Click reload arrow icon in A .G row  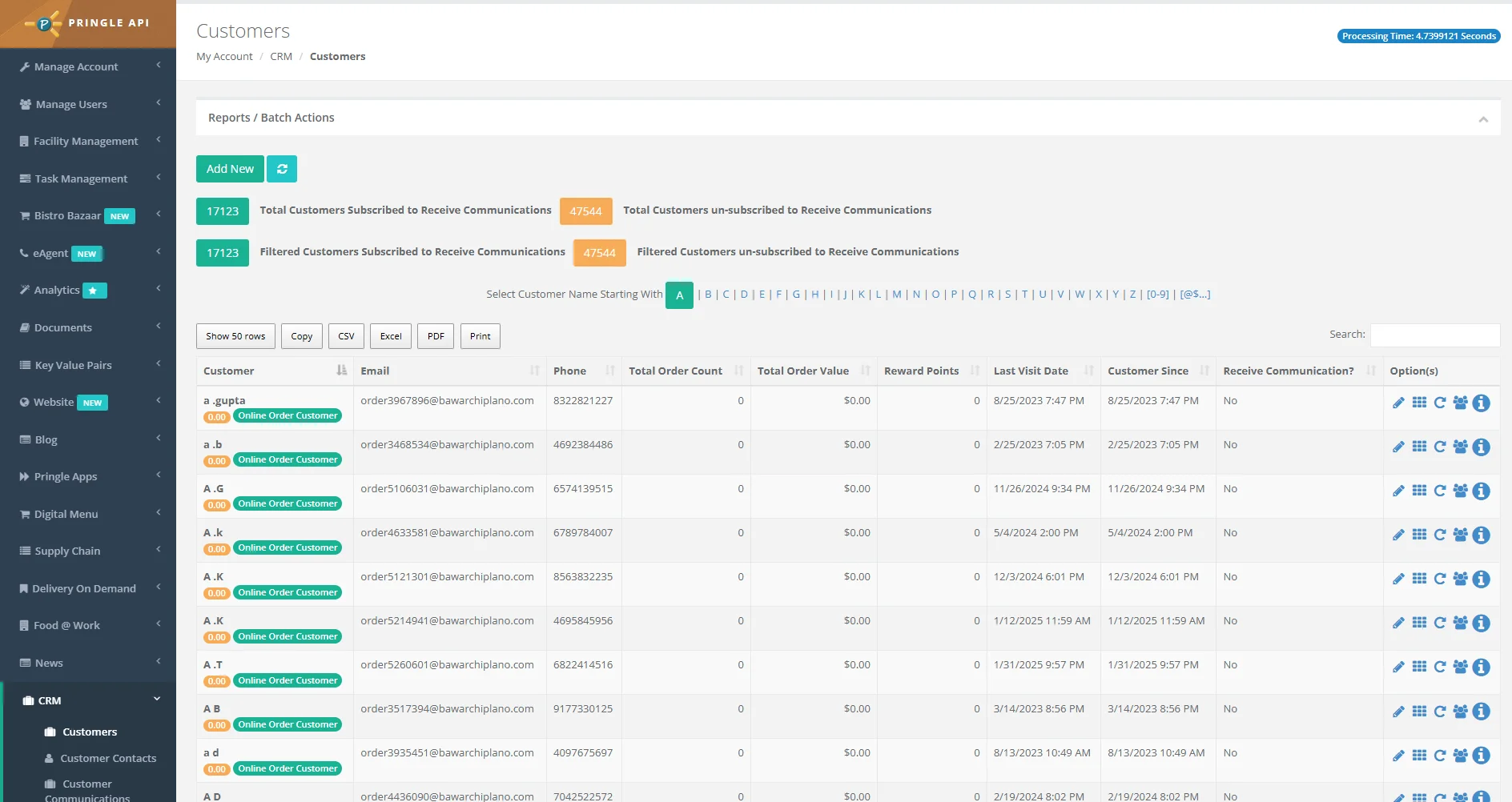(x=1440, y=491)
